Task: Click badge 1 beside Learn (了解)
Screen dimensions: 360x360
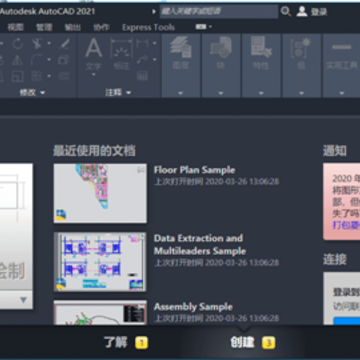Action: [141, 343]
